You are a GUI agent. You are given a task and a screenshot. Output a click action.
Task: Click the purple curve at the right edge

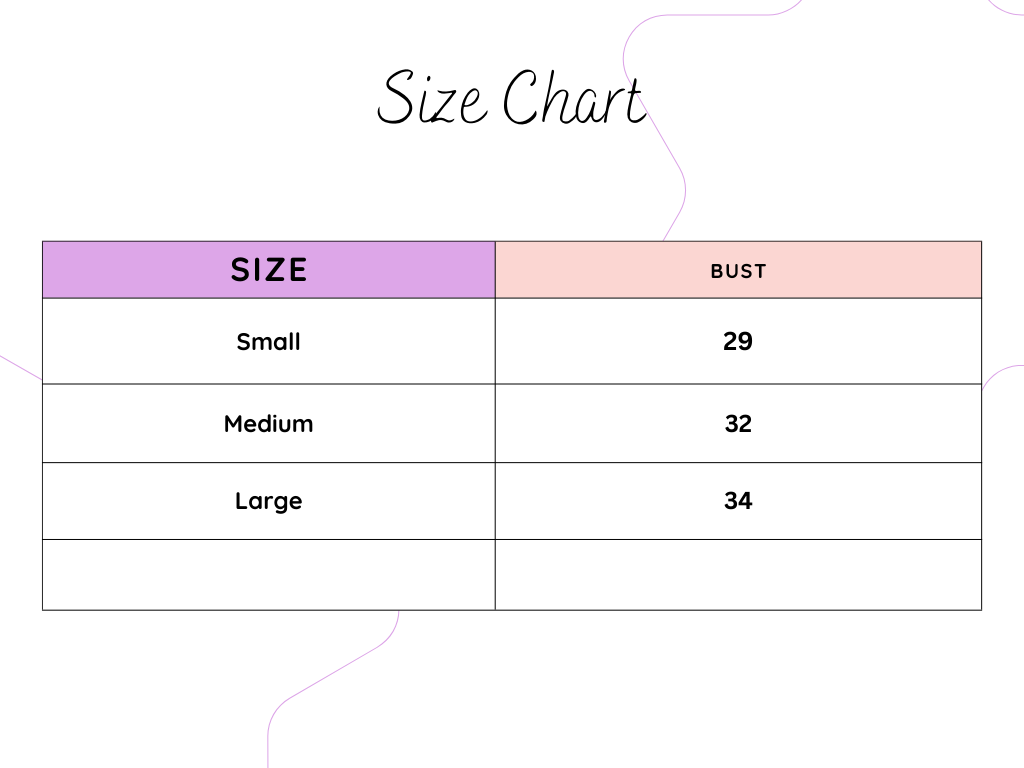click(1000, 370)
